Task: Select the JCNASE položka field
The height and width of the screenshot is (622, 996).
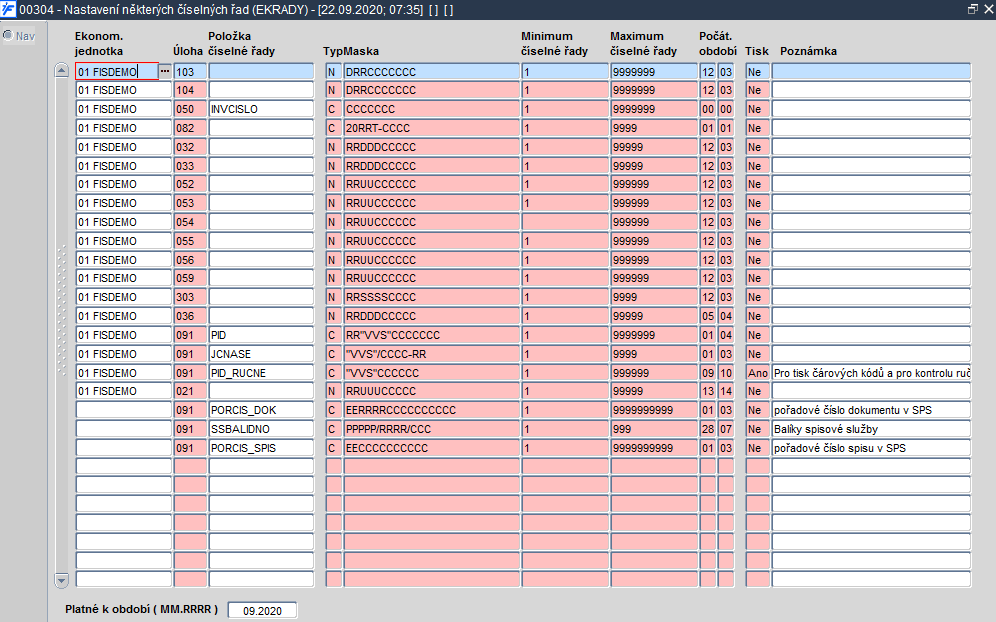Action: click(x=261, y=354)
